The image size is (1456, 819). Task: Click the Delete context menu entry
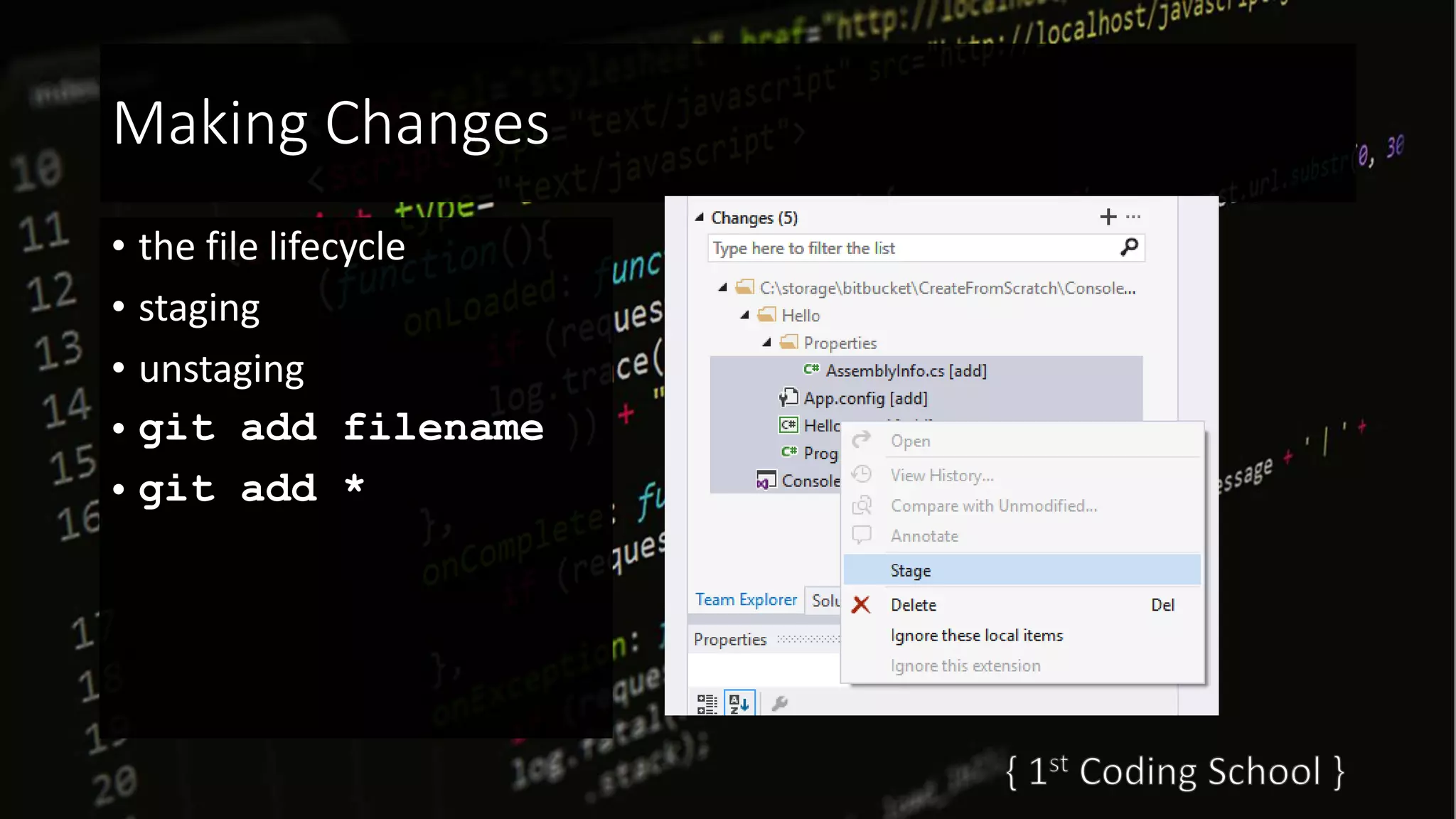914,605
